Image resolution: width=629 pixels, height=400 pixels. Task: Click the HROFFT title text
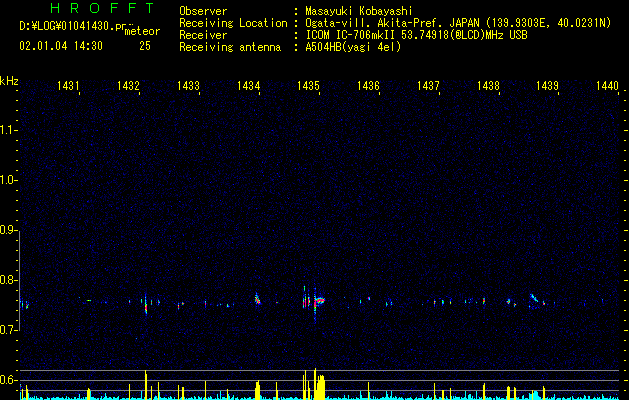102,8
